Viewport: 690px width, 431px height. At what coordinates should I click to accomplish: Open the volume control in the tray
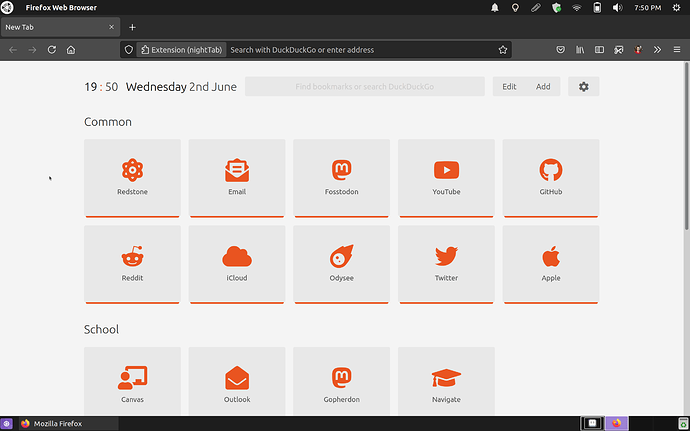tap(617, 7)
